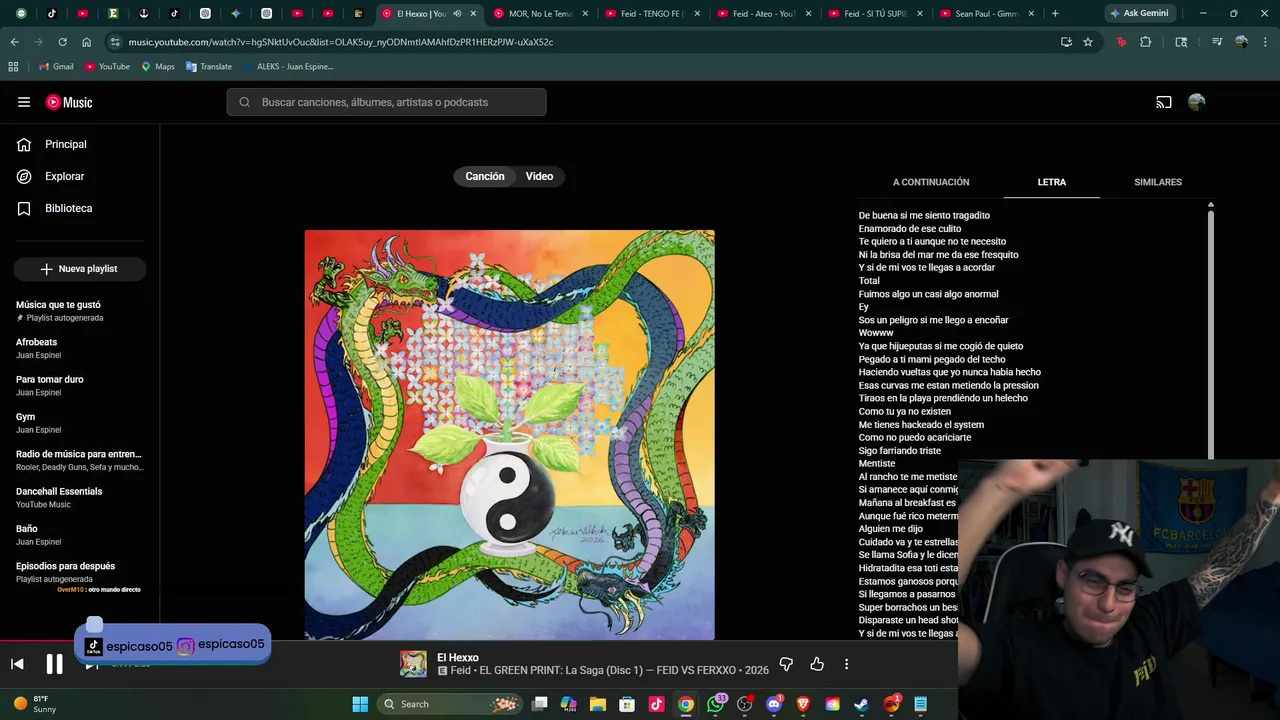Image resolution: width=1280 pixels, height=720 pixels.
Task: Open Gmail bookmark
Action: pos(56,66)
